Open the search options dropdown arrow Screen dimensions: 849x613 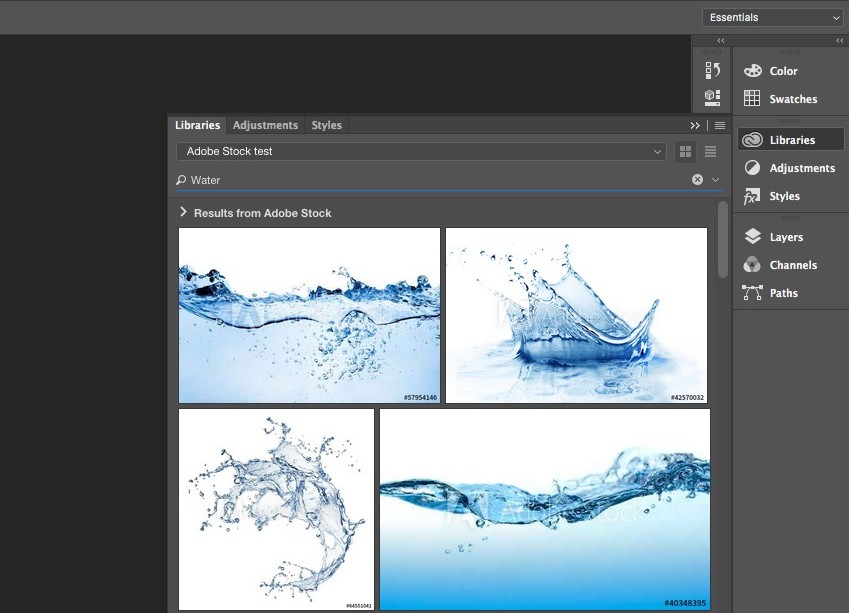(715, 180)
